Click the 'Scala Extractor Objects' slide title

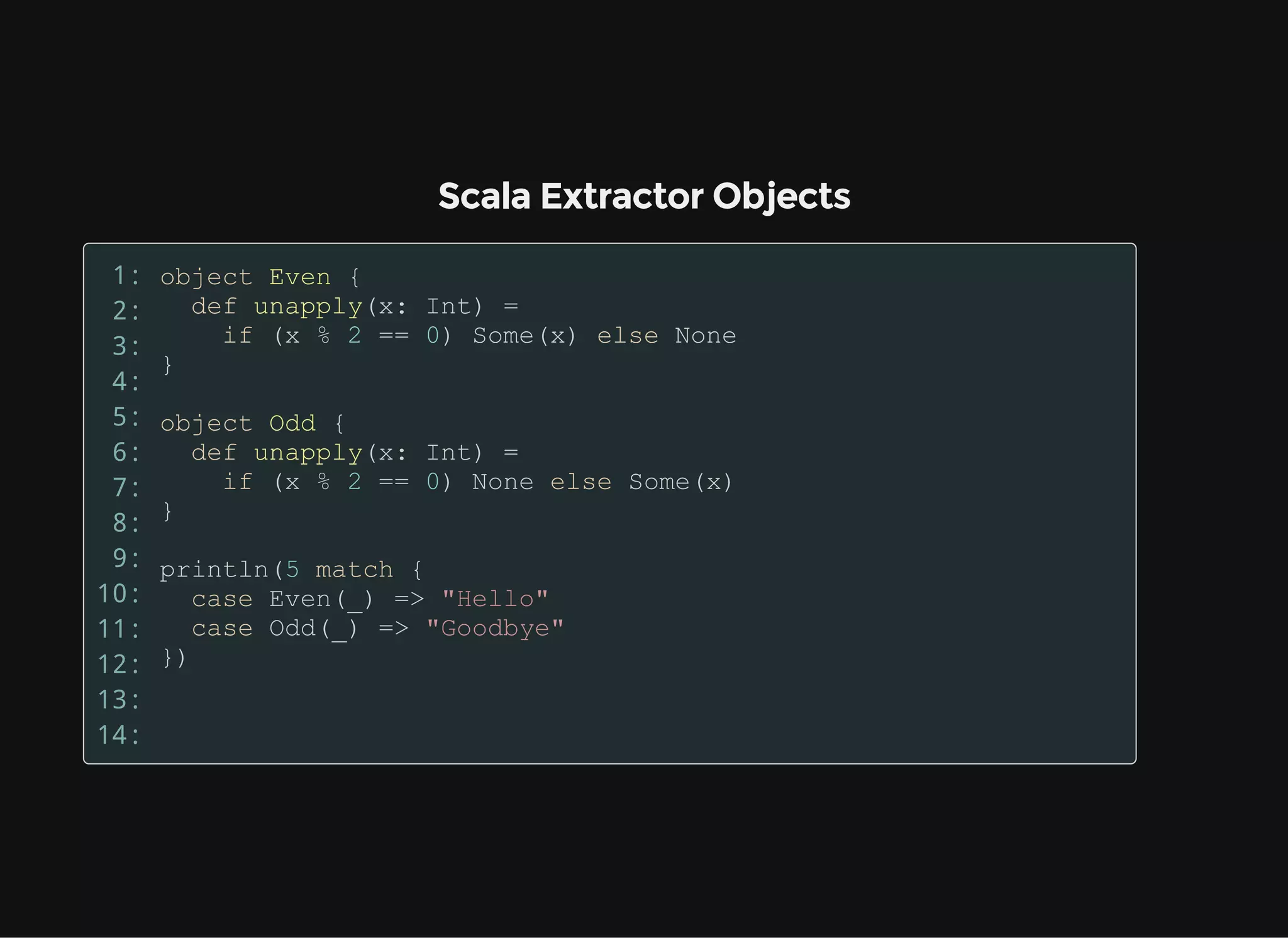tap(644, 196)
